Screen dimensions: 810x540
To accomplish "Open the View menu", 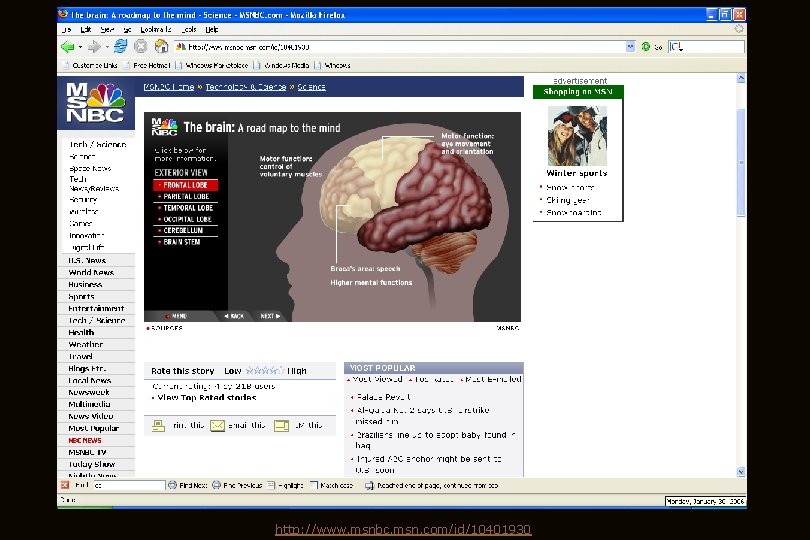I will pos(107,29).
